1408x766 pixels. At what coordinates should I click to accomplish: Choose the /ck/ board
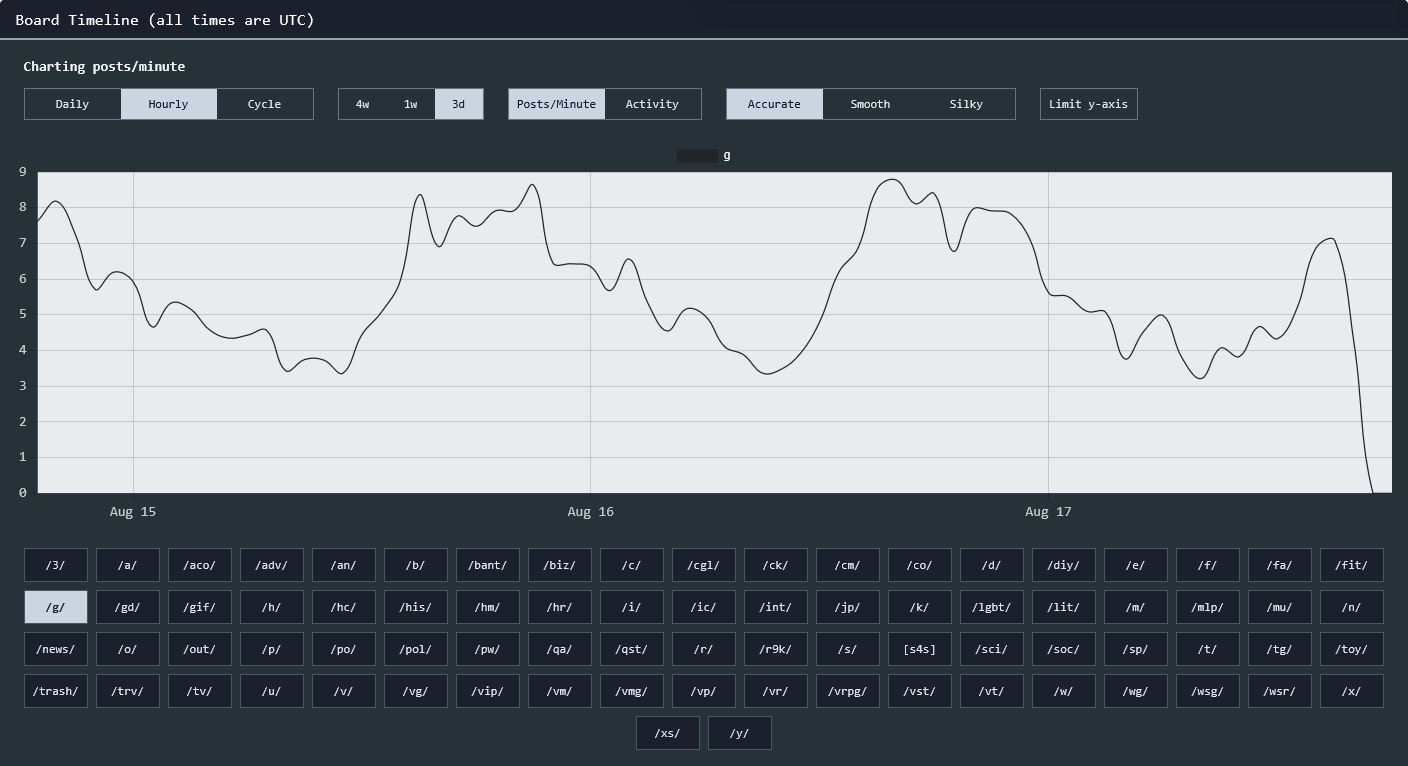[x=776, y=565]
